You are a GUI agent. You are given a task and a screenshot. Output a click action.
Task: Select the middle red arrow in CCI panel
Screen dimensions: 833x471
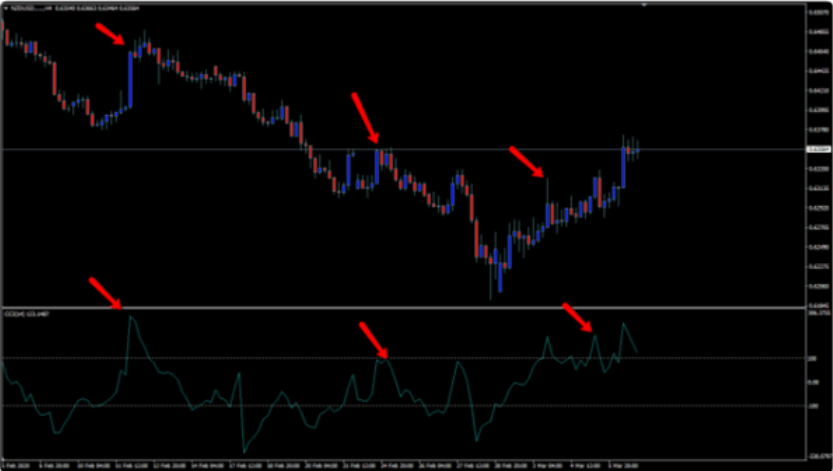(373, 339)
